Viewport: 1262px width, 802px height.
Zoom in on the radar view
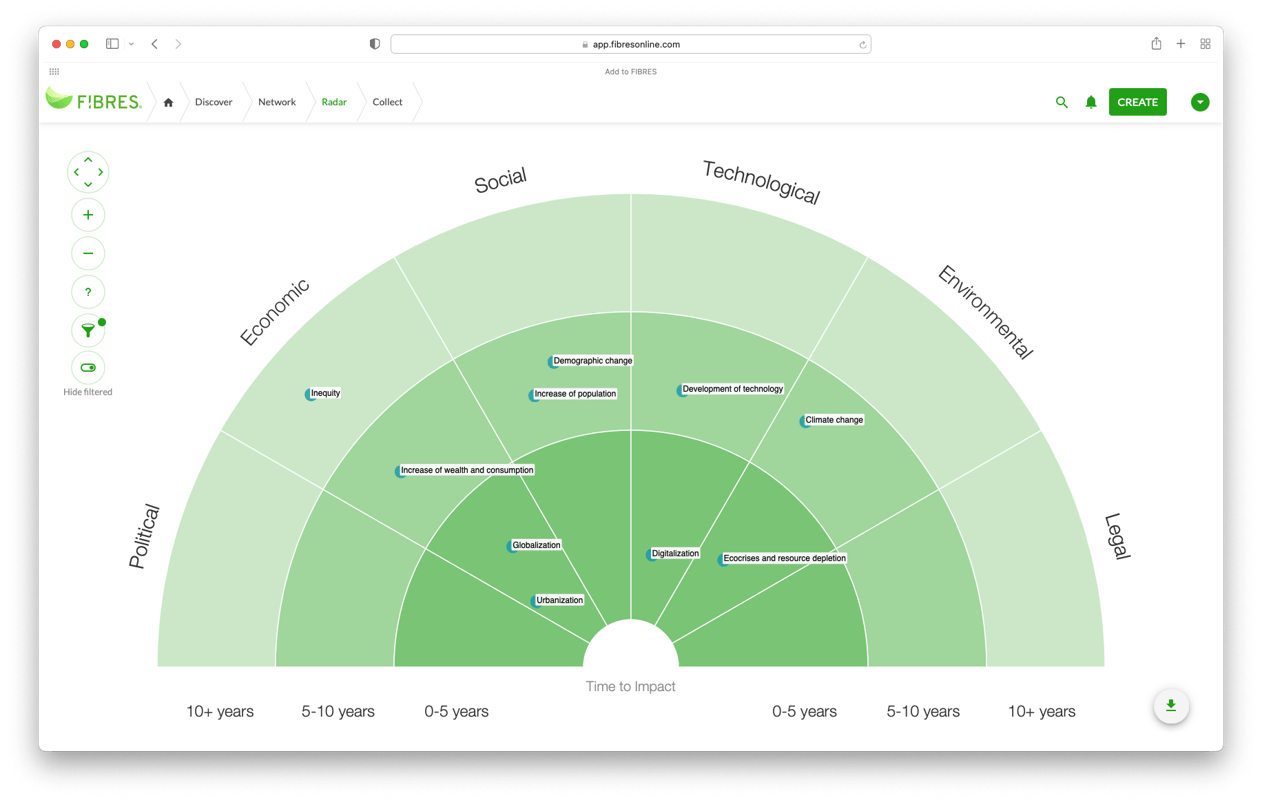[x=88, y=214]
